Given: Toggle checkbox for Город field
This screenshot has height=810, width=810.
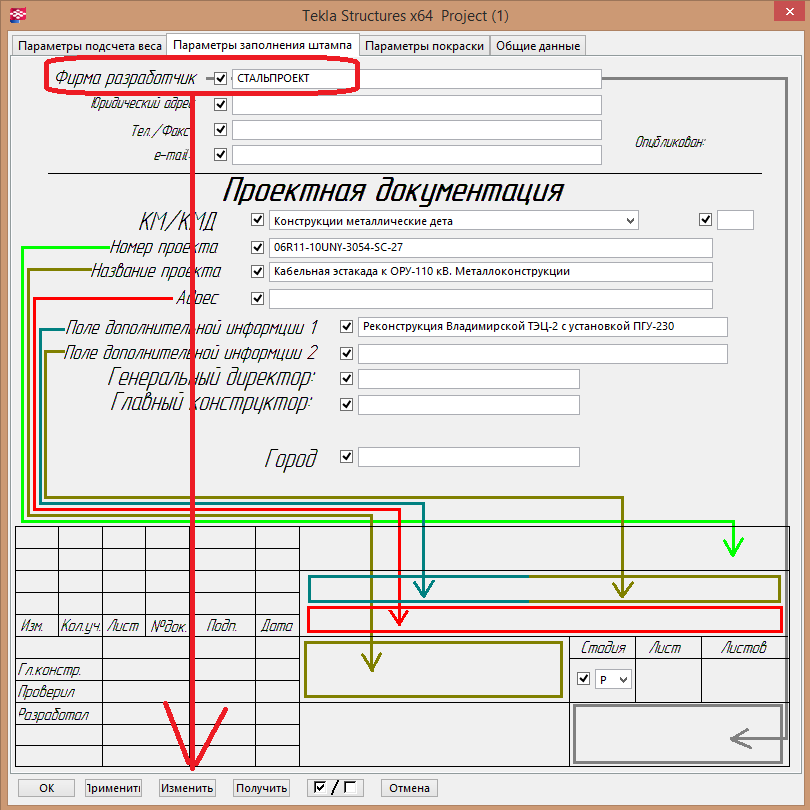Looking at the screenshot, I should pos(347,457).
